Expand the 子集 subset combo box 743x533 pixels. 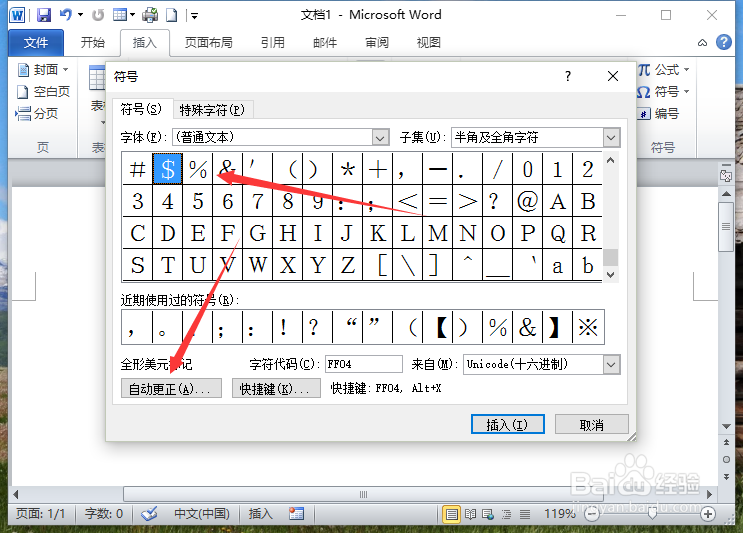[x=611, y=138]
